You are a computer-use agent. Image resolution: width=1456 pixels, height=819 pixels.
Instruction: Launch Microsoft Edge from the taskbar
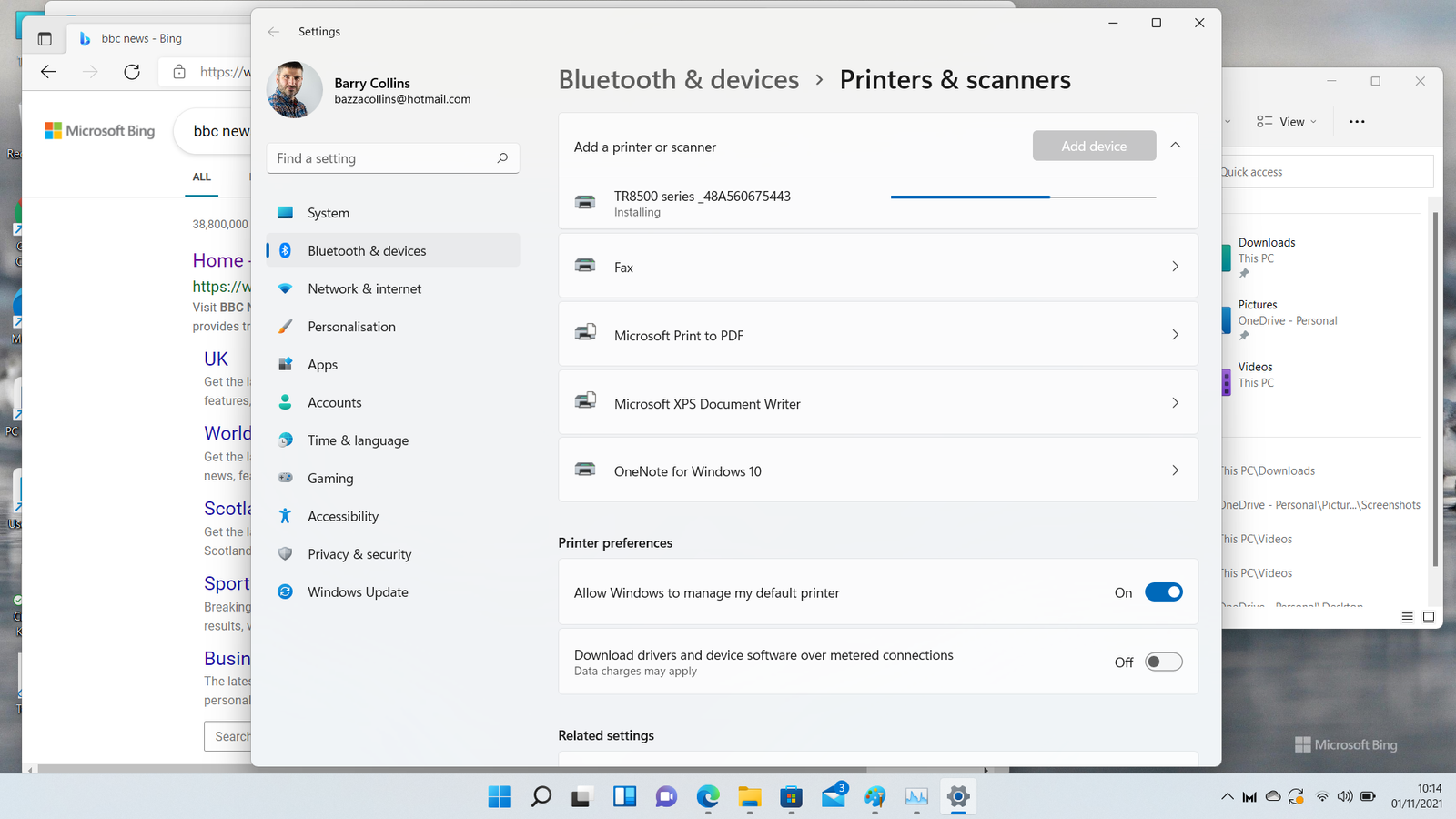[x=707, y=796]
